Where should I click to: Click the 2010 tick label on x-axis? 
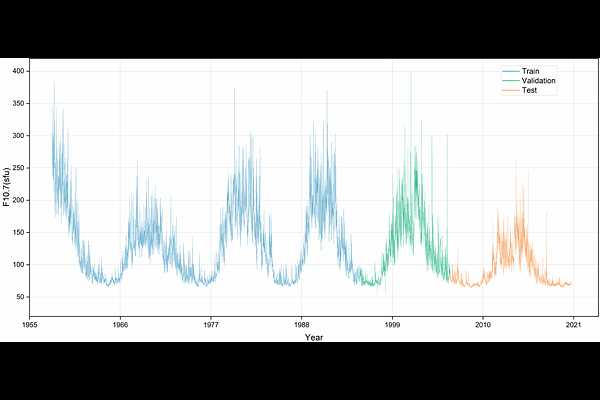click(482, 326)
